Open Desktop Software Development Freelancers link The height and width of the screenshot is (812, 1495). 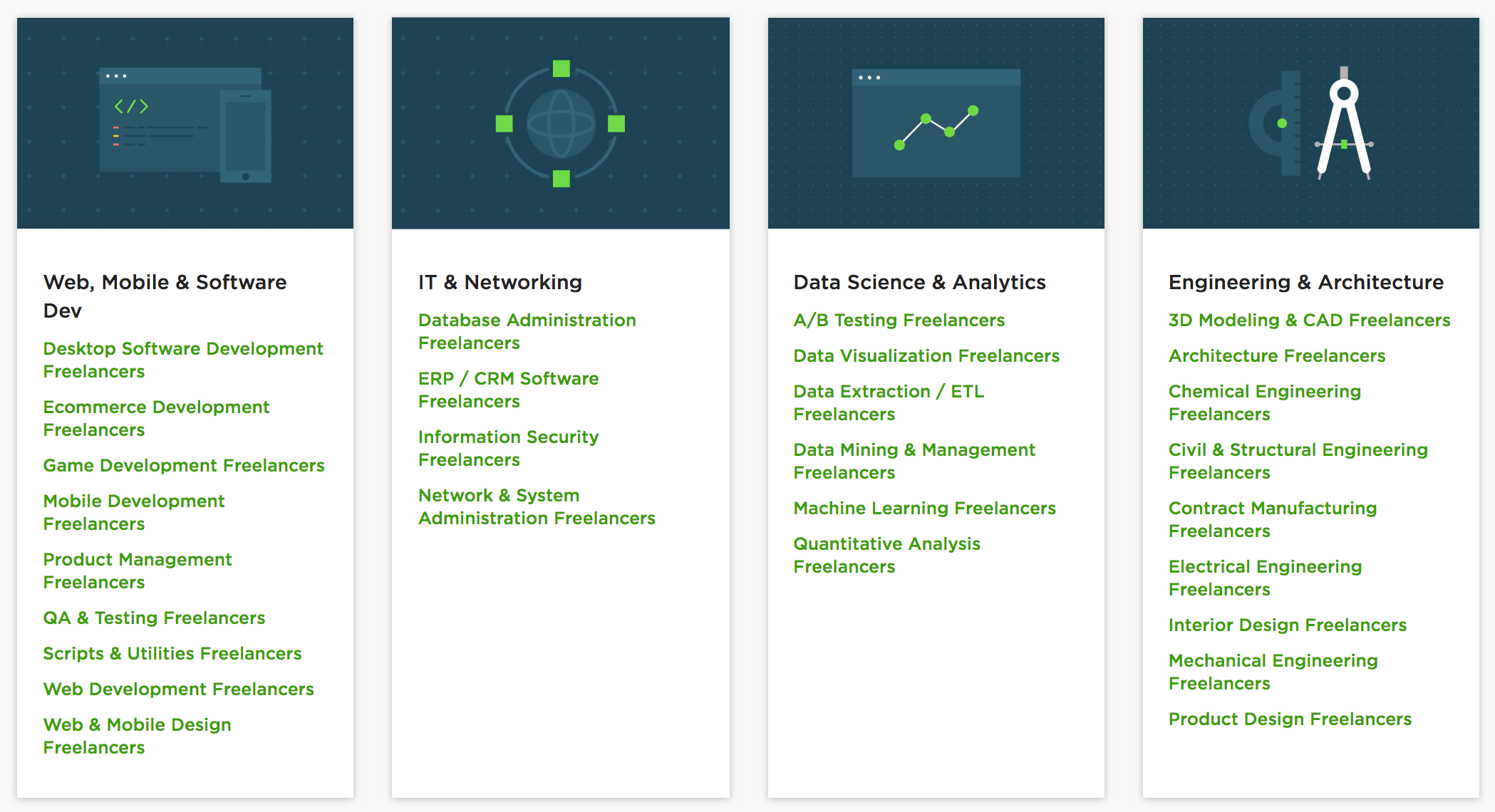(183, 360)
